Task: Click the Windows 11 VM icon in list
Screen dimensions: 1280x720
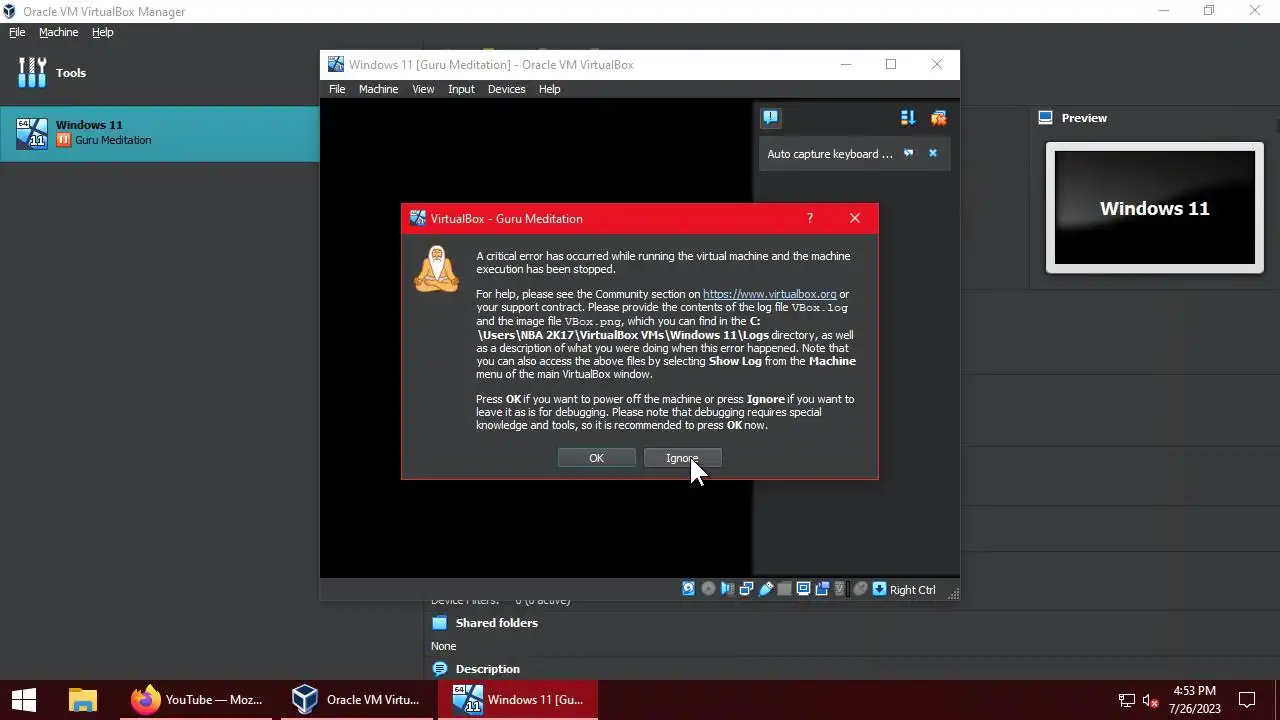Action: [x=32, y=133]
